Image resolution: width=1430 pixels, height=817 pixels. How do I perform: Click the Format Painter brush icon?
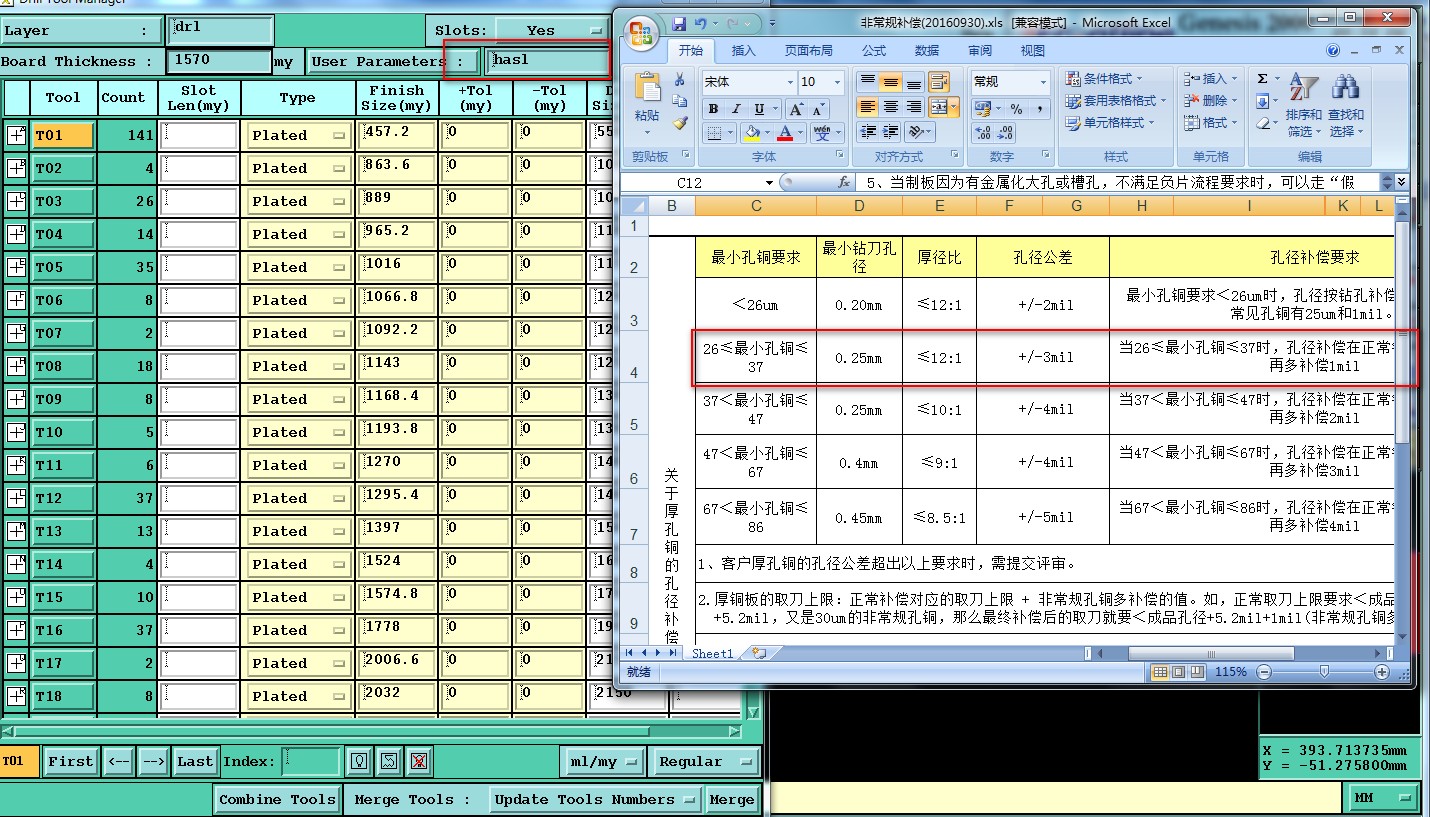(680, 123)
